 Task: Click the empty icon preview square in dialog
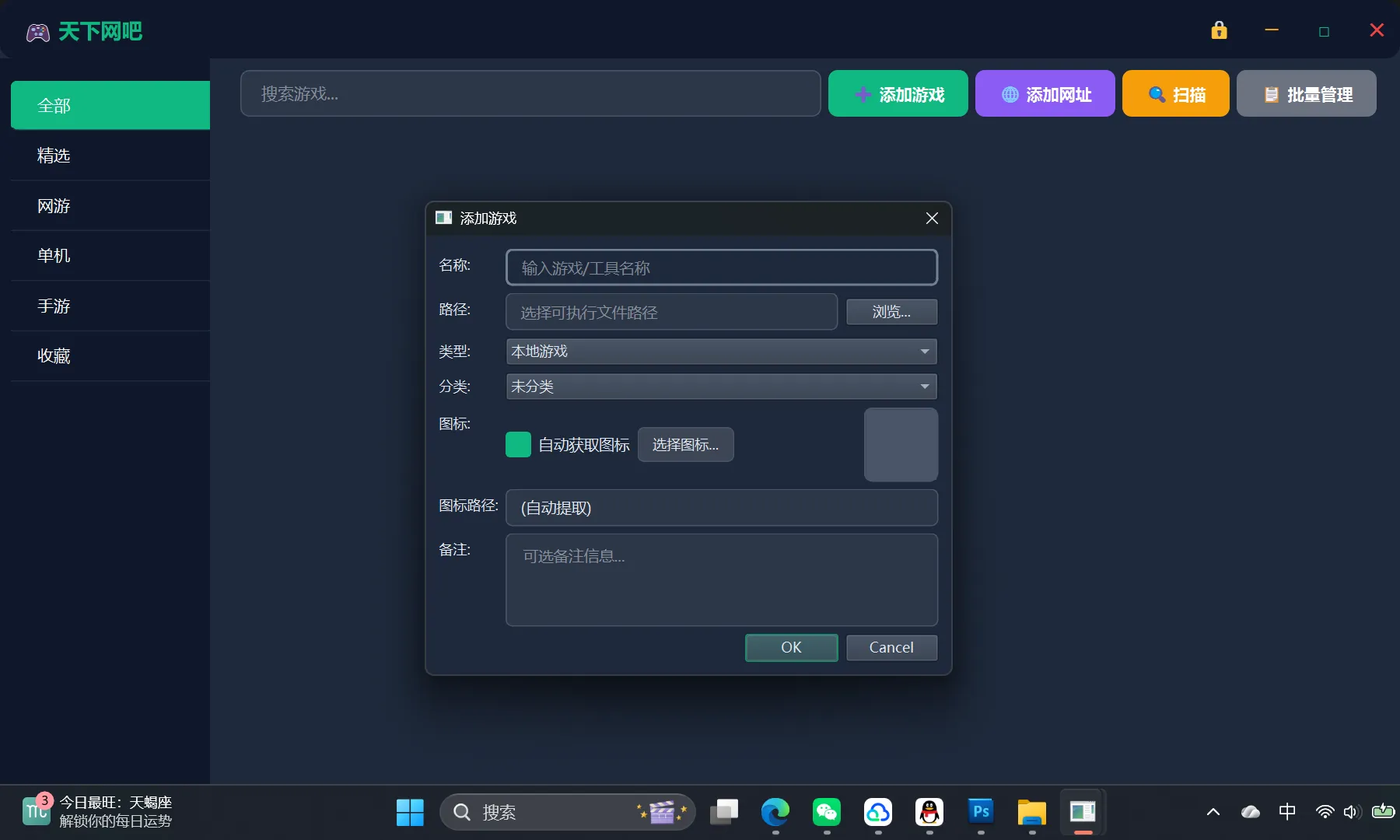point(901,444)
